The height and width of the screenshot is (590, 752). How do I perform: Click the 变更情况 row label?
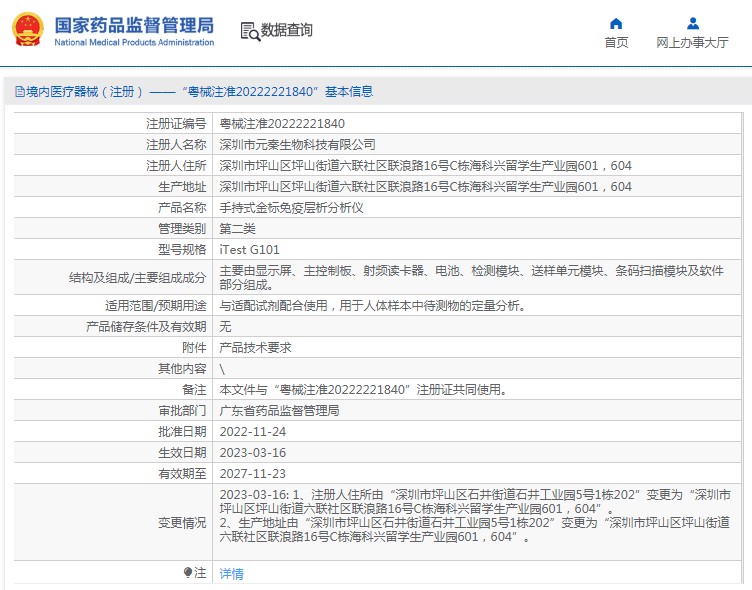coord(182,522)
